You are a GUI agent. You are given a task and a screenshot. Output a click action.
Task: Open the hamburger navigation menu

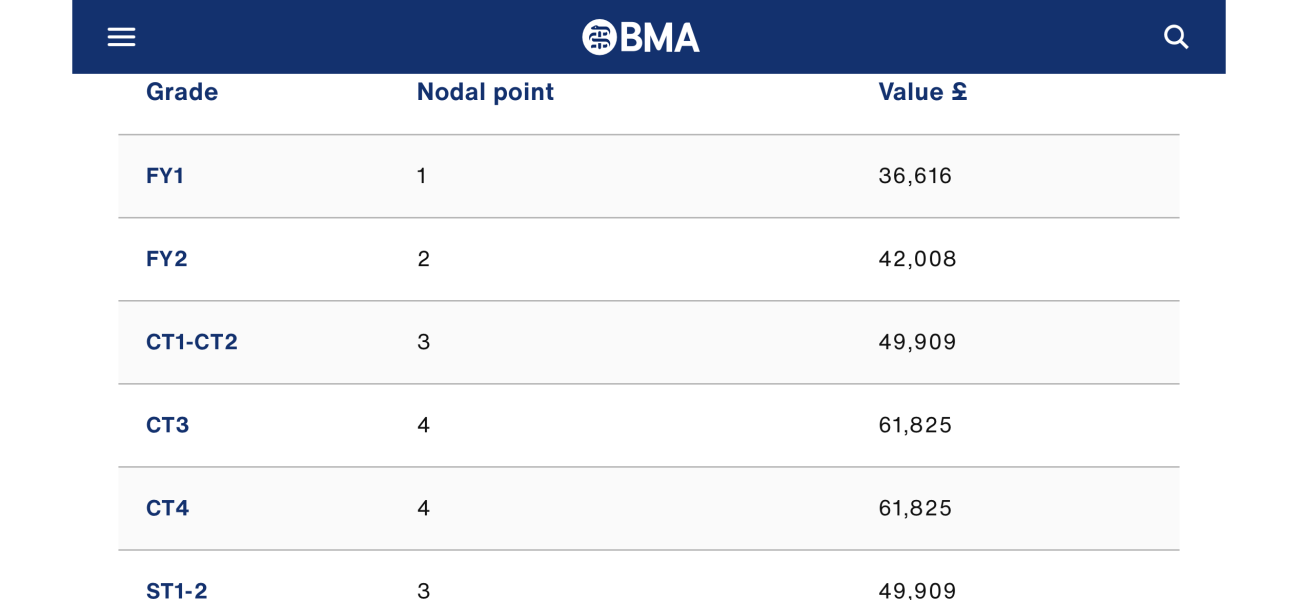(x=121, y=37)
